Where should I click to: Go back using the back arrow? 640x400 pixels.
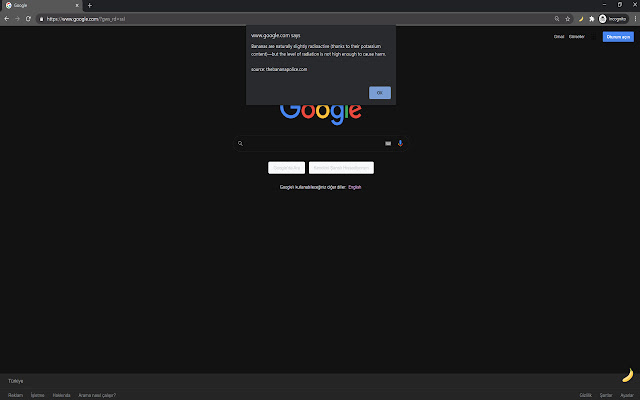click(7, 19)
